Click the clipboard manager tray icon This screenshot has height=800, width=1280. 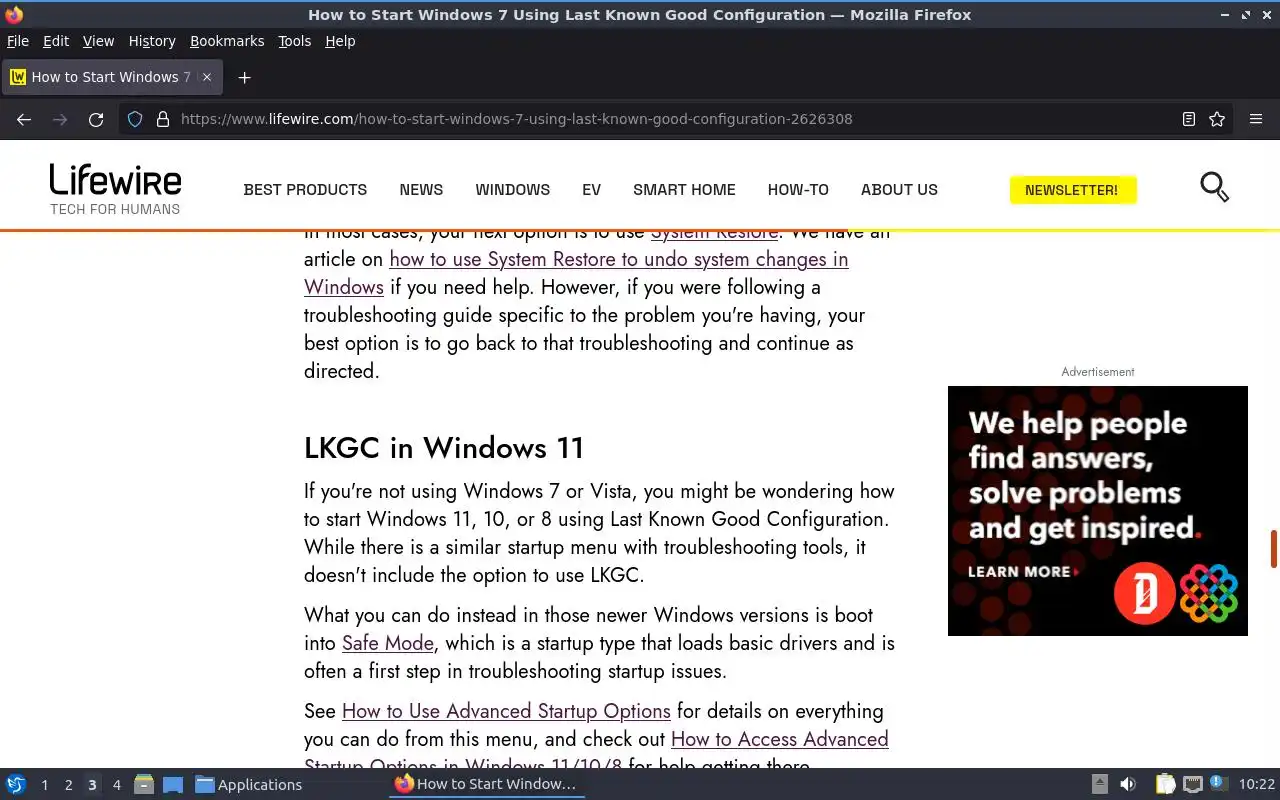(1165, 784)
